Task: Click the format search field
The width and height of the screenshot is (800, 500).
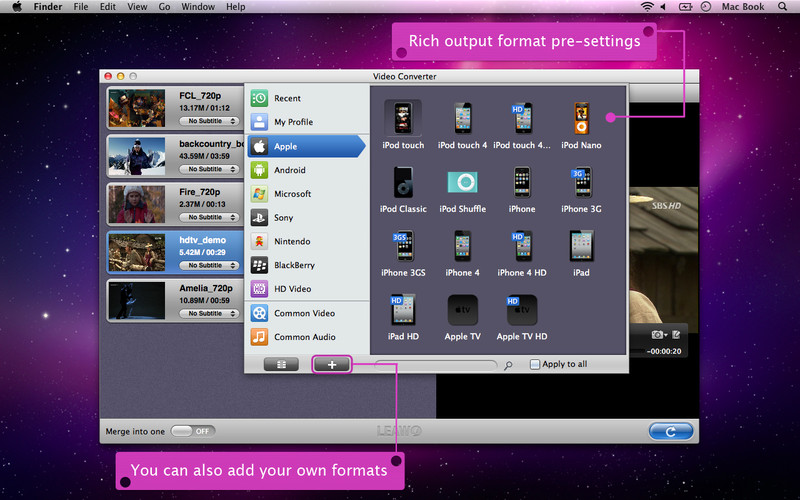Action: [x=436, y=365]
